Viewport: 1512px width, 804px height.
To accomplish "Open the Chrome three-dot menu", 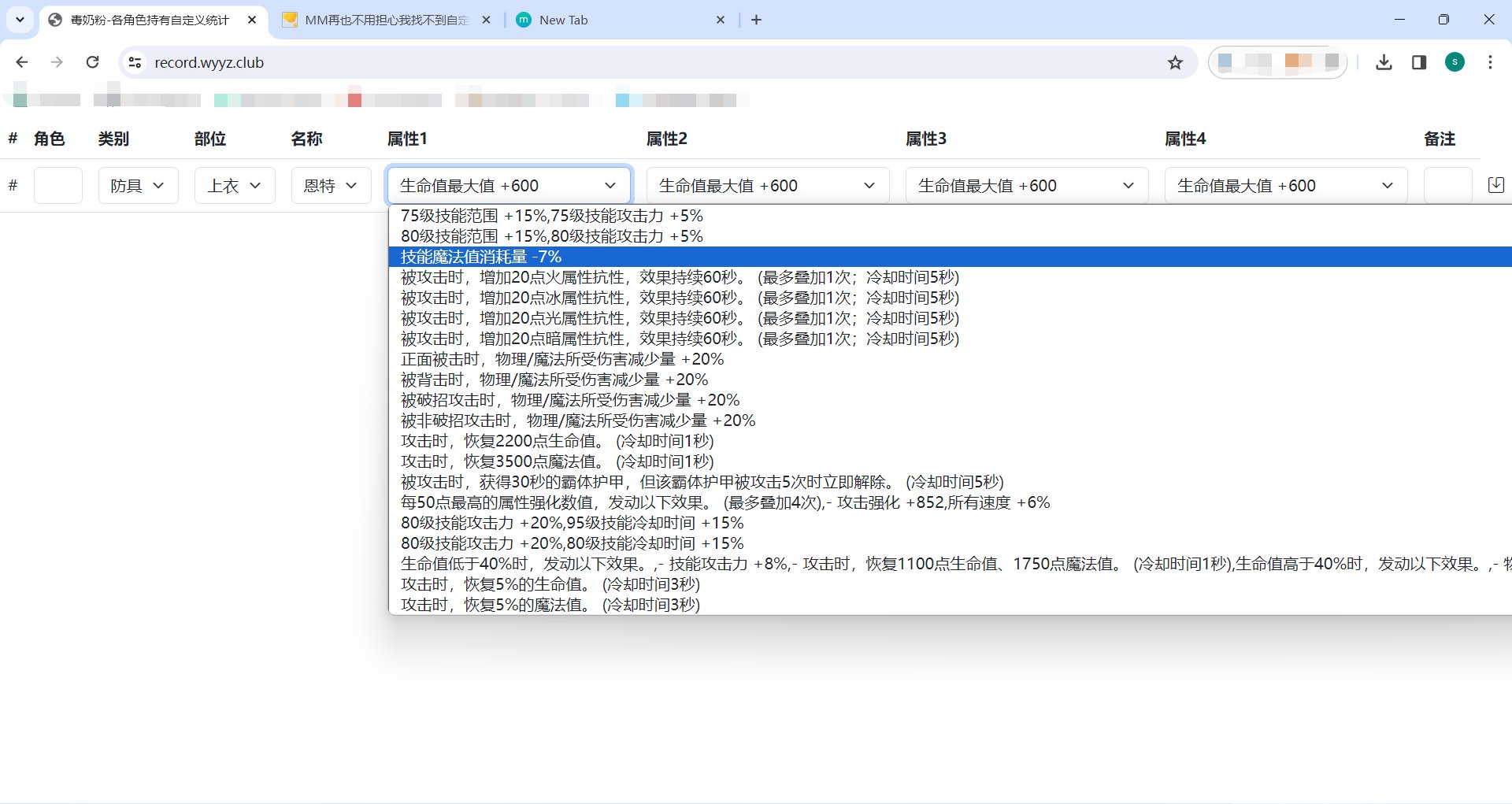I will coord(1490,62).
